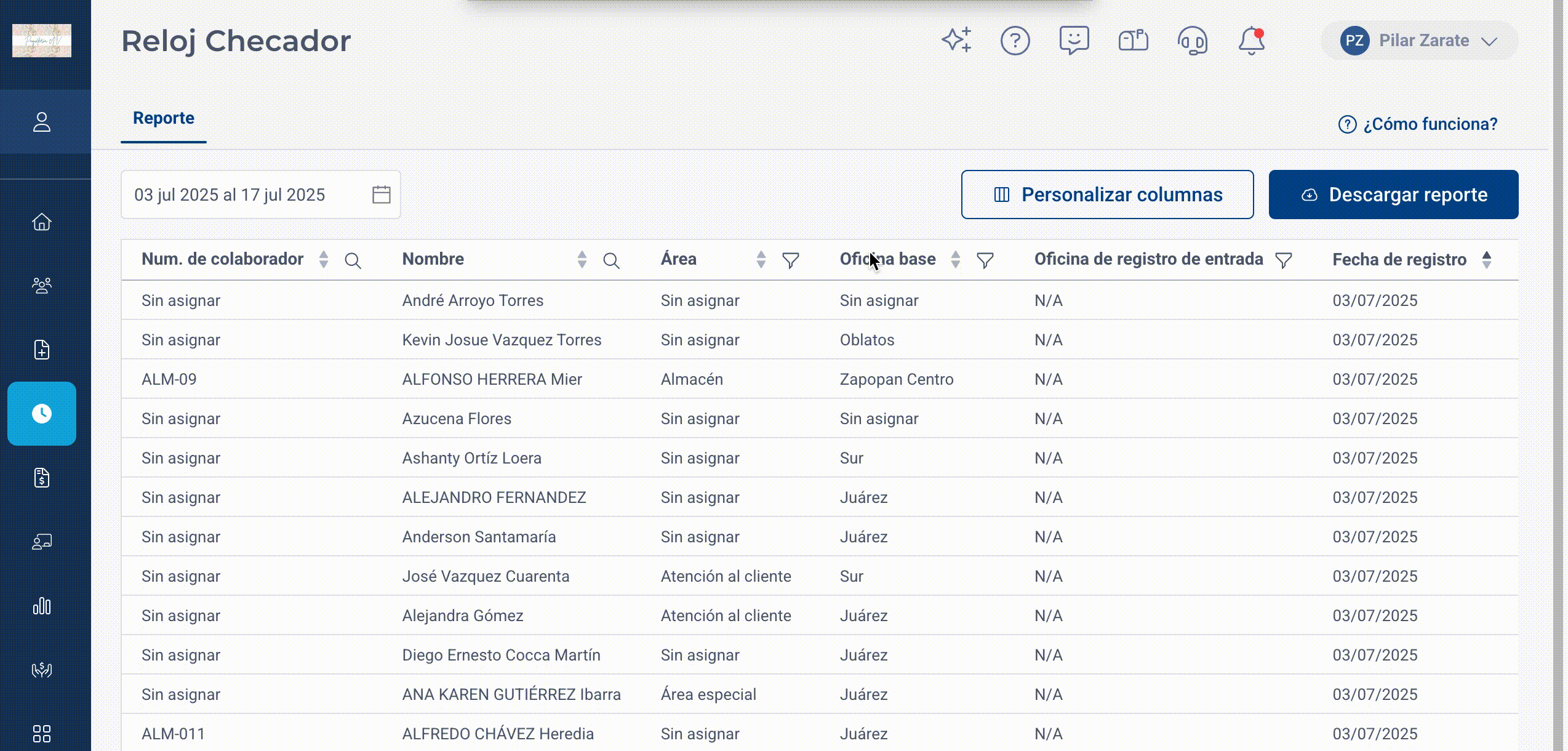Sort by Fecha de registro
Screen dimensions: 1568x751
point(1487,260)
